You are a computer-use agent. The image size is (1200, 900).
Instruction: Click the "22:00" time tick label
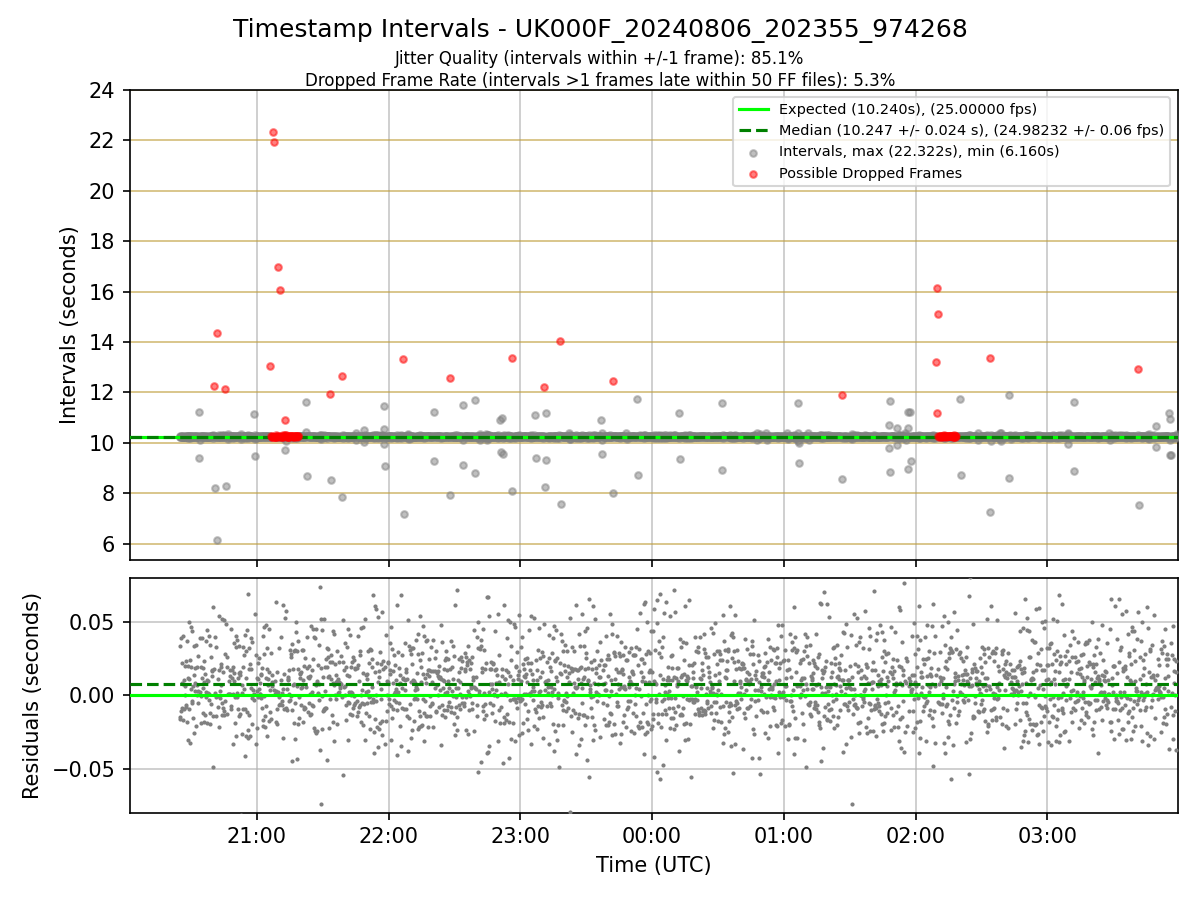click(x=388, y=834)
